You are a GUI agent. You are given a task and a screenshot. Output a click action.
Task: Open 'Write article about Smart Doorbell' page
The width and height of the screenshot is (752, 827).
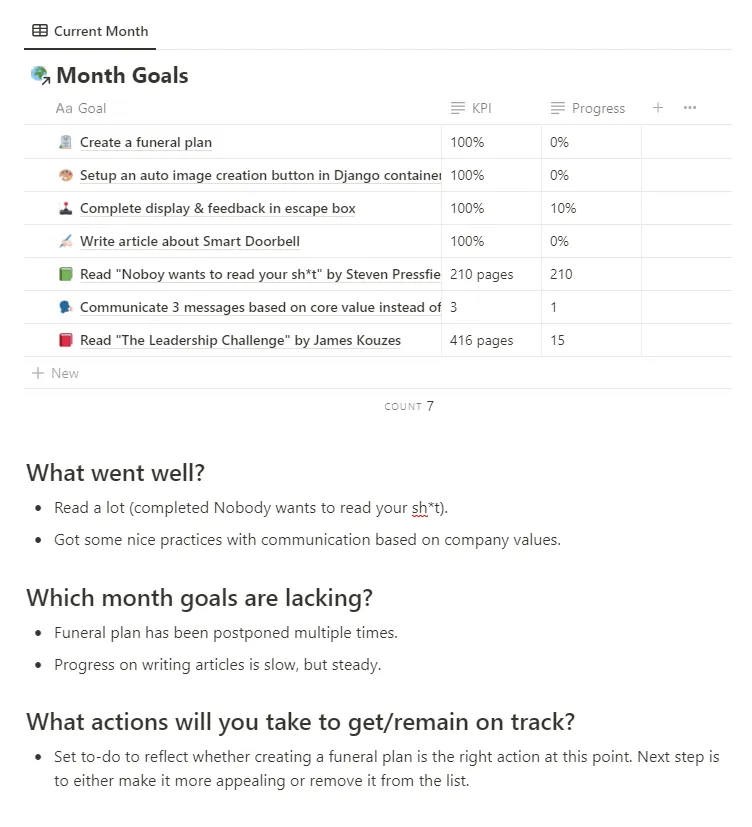(x=190, y=241)
